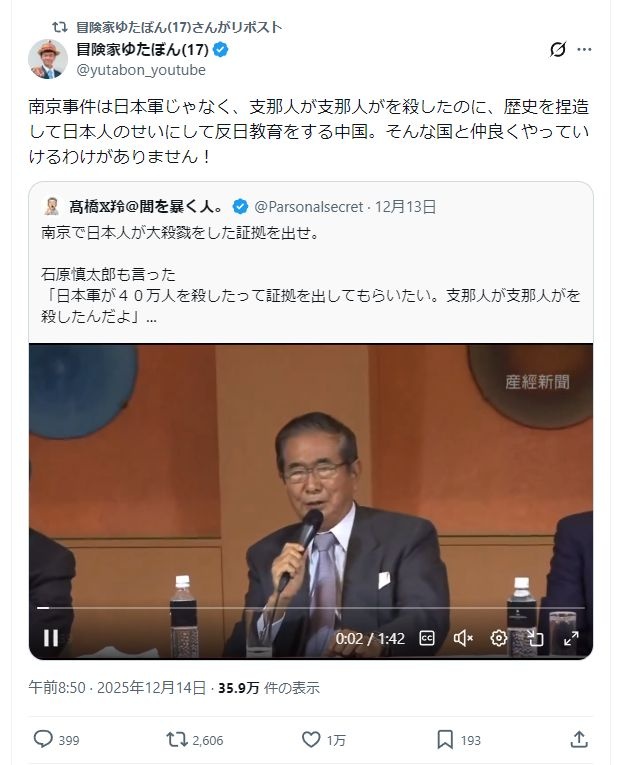The width and height of the screenshot is (619, 765).
Task: Click the video progress bar
Action: 311,608
